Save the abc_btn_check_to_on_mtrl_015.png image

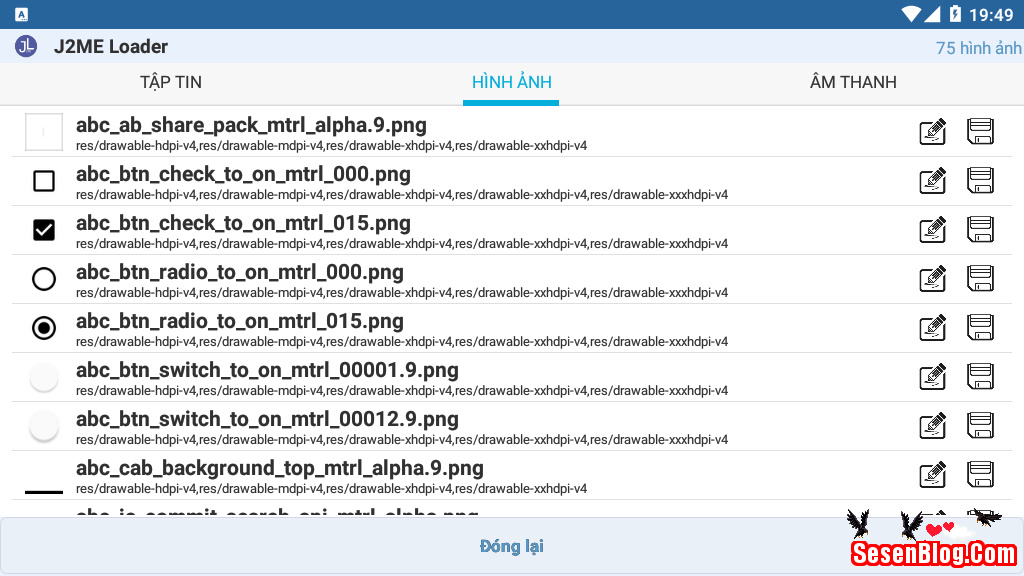click(980, 230)
